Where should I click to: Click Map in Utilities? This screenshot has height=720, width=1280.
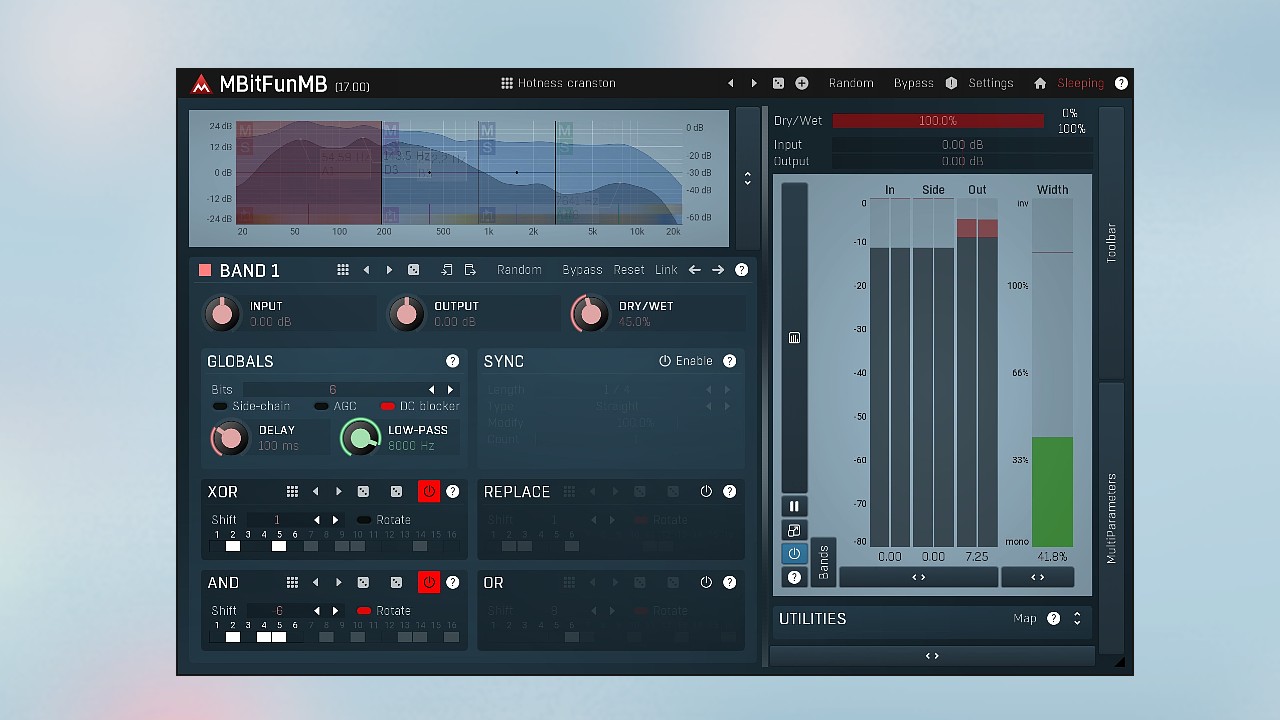(1025, 619)
